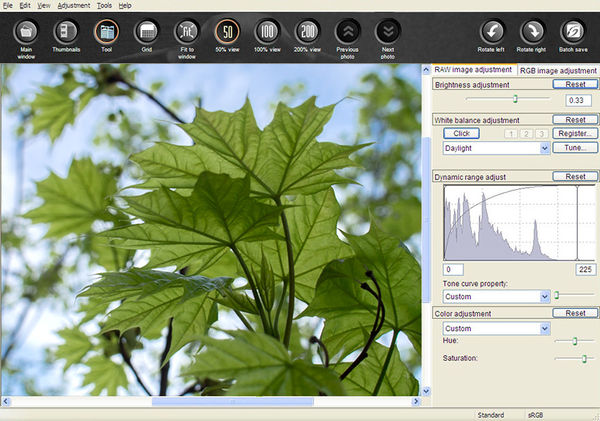600x421 pixels.
Task: Switch to RGB image adjustment tab
Action: 558,71
